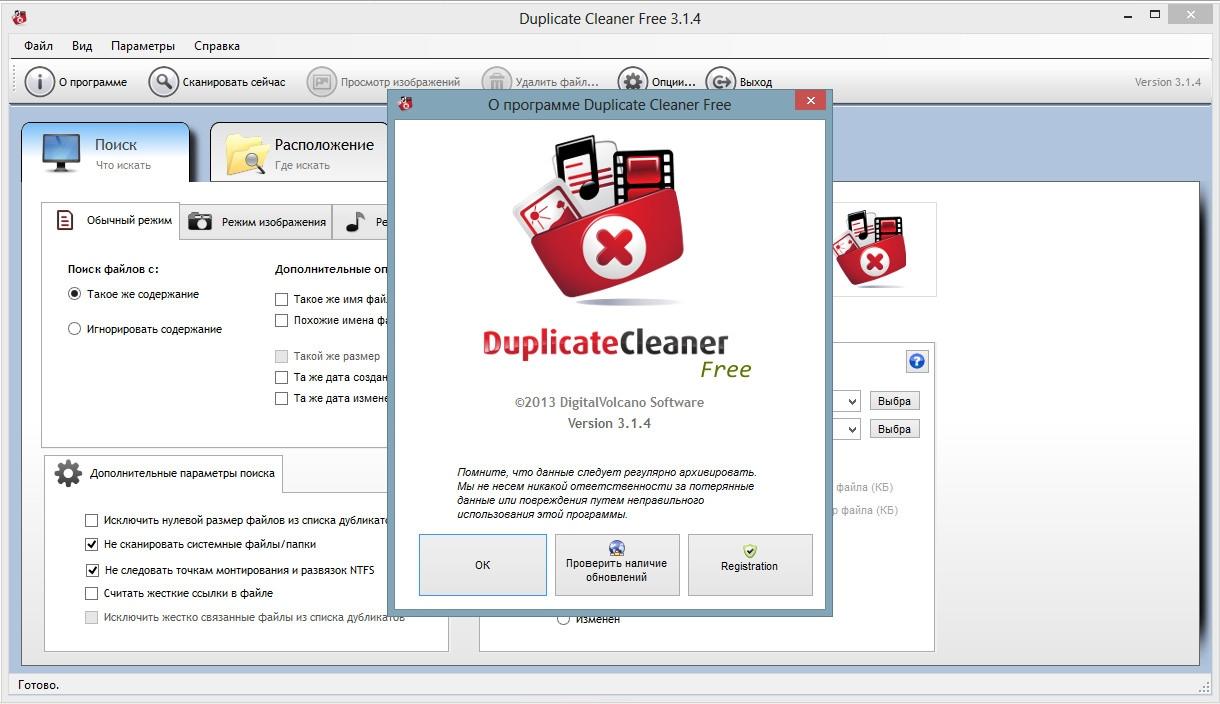Click the Scan now magnifier icon
This screenshot has height=704, width=1220.
pyautogui.click(x=163, y=82)
